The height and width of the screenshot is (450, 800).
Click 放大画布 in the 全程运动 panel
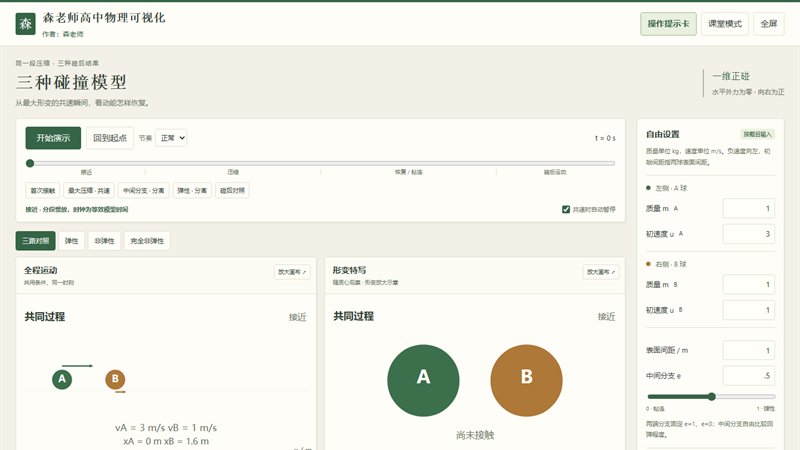pyautogui.click(x=292, y=272)
